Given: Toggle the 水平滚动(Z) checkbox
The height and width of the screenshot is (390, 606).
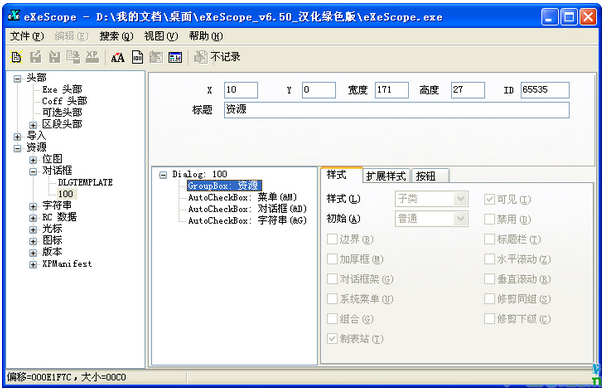Looking at the screenshot, I should coord(489,259).
